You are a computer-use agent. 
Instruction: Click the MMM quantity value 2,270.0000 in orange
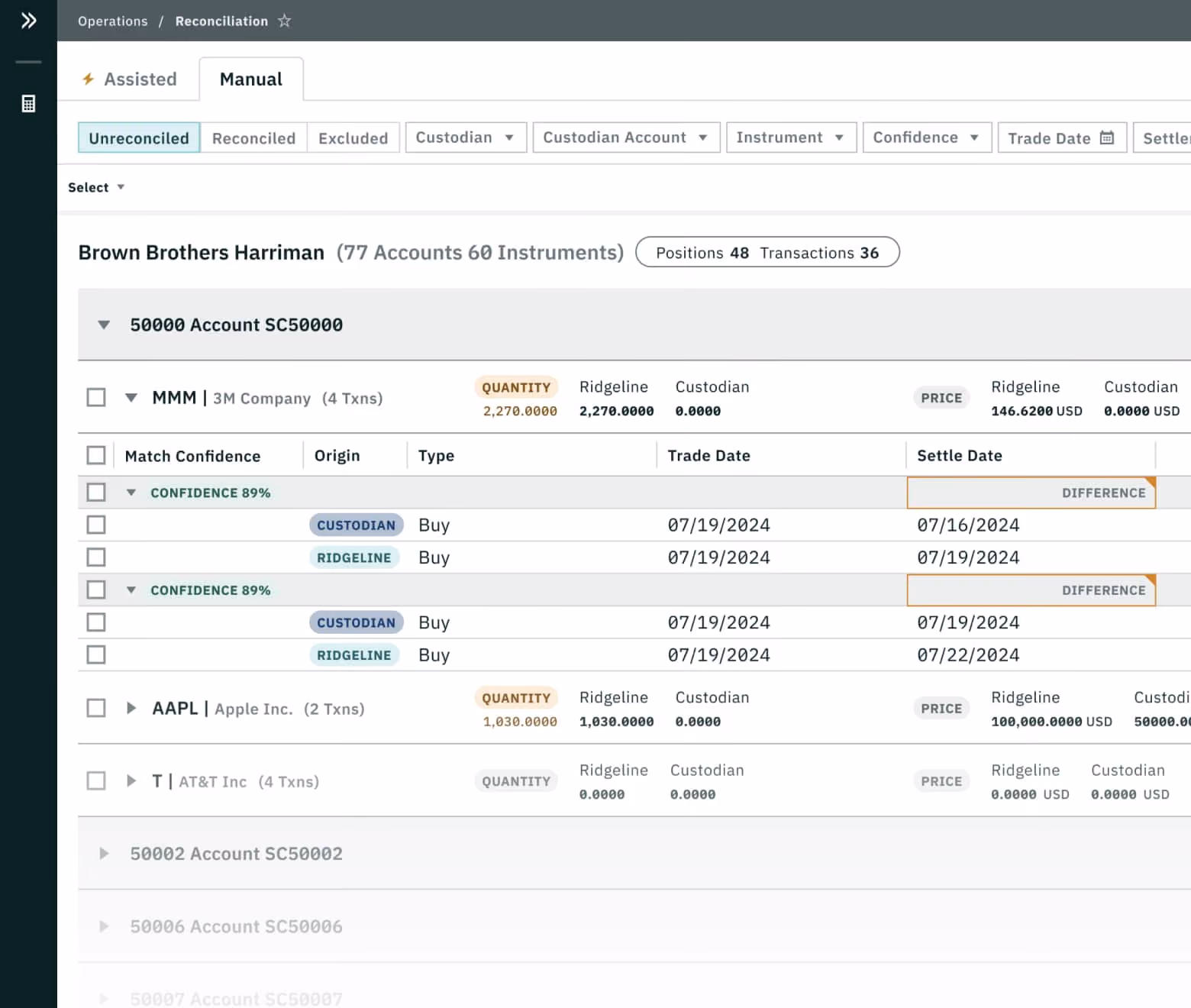point(520,411)
